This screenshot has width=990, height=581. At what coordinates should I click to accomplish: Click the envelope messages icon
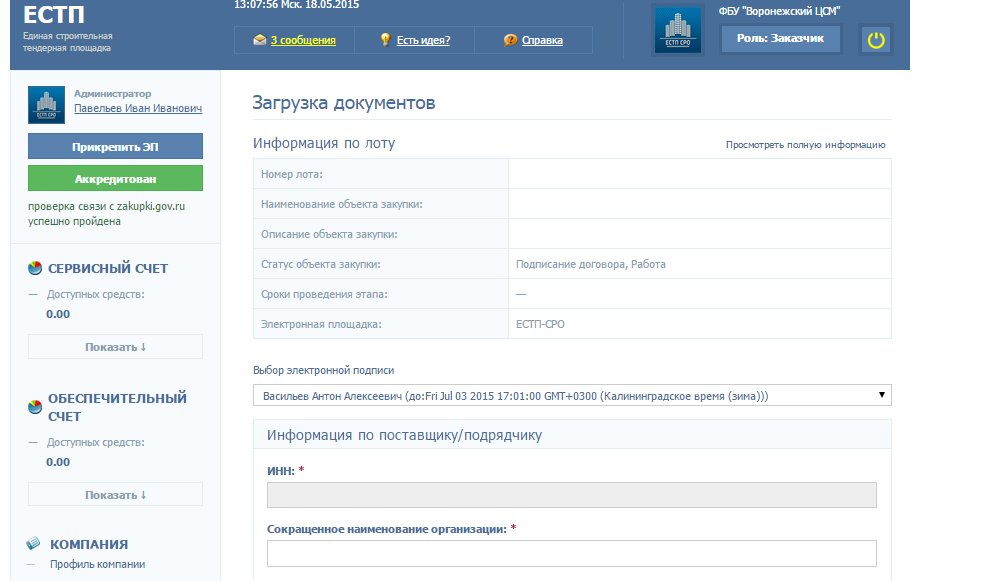pyautogui.click(x=259, y=40)
